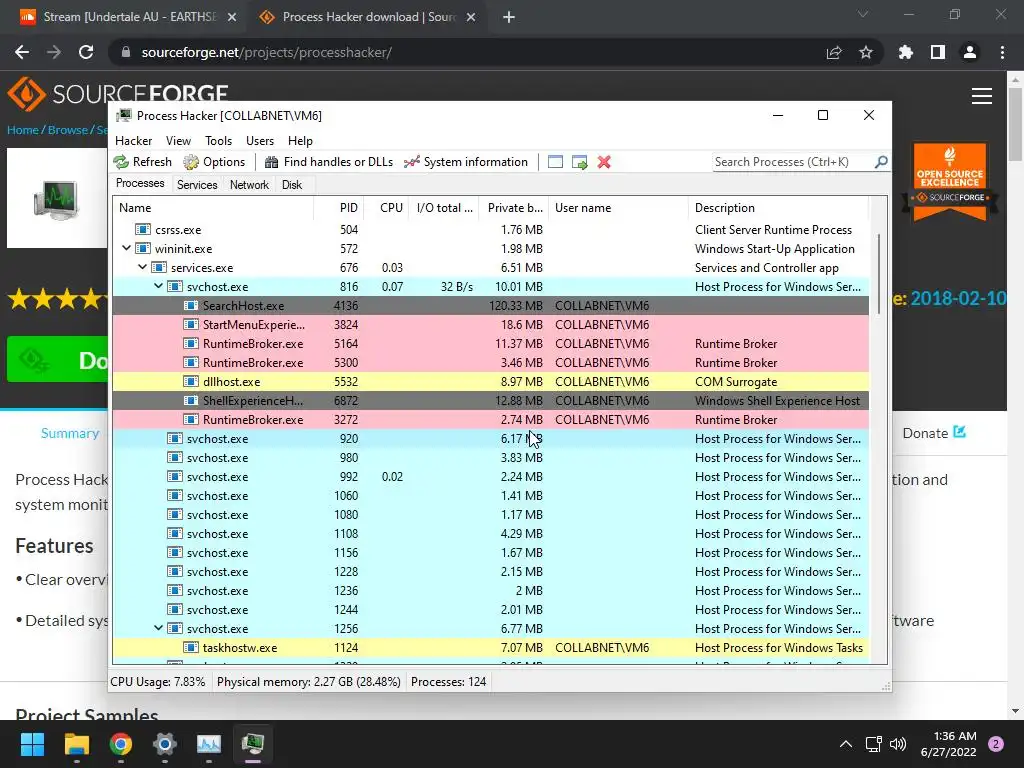This screenshot has width=1024, height=768.
Task: Collapse the wininit.exe tree node
Action: 127,248
